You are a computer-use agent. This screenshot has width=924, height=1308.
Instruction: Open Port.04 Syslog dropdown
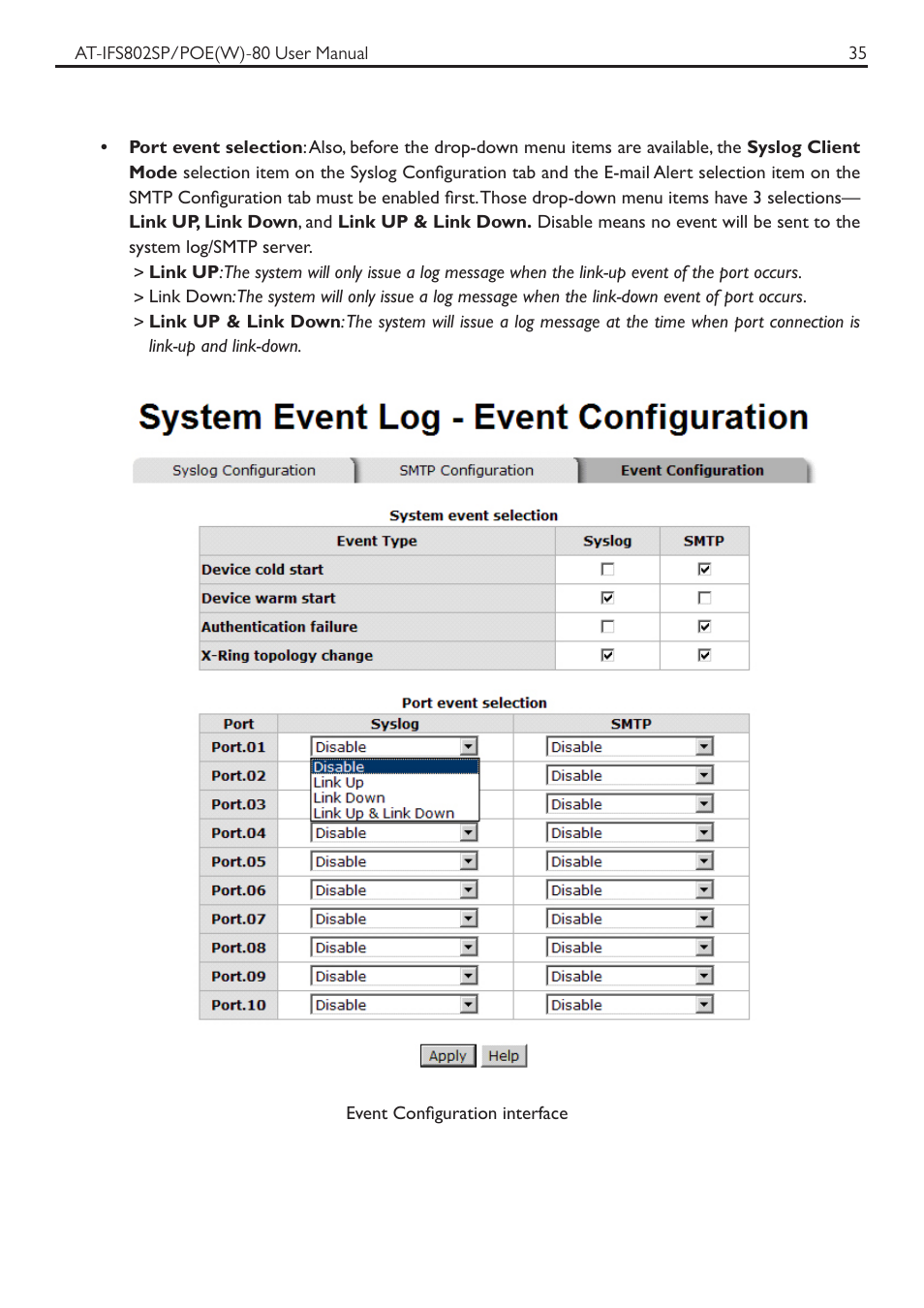tap(394, 832)
